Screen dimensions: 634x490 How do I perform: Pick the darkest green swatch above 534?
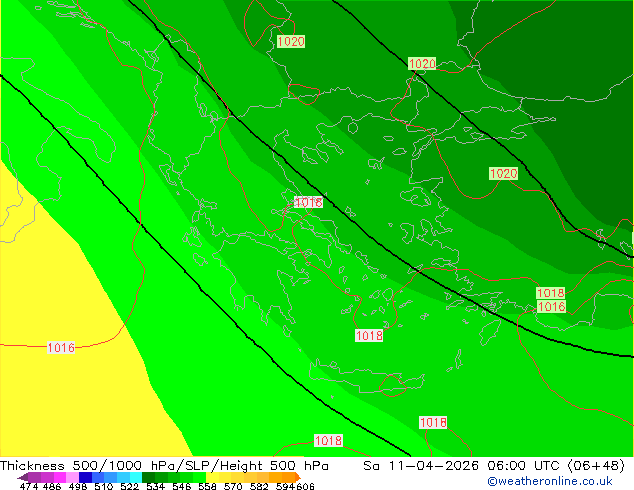[148, 477]
